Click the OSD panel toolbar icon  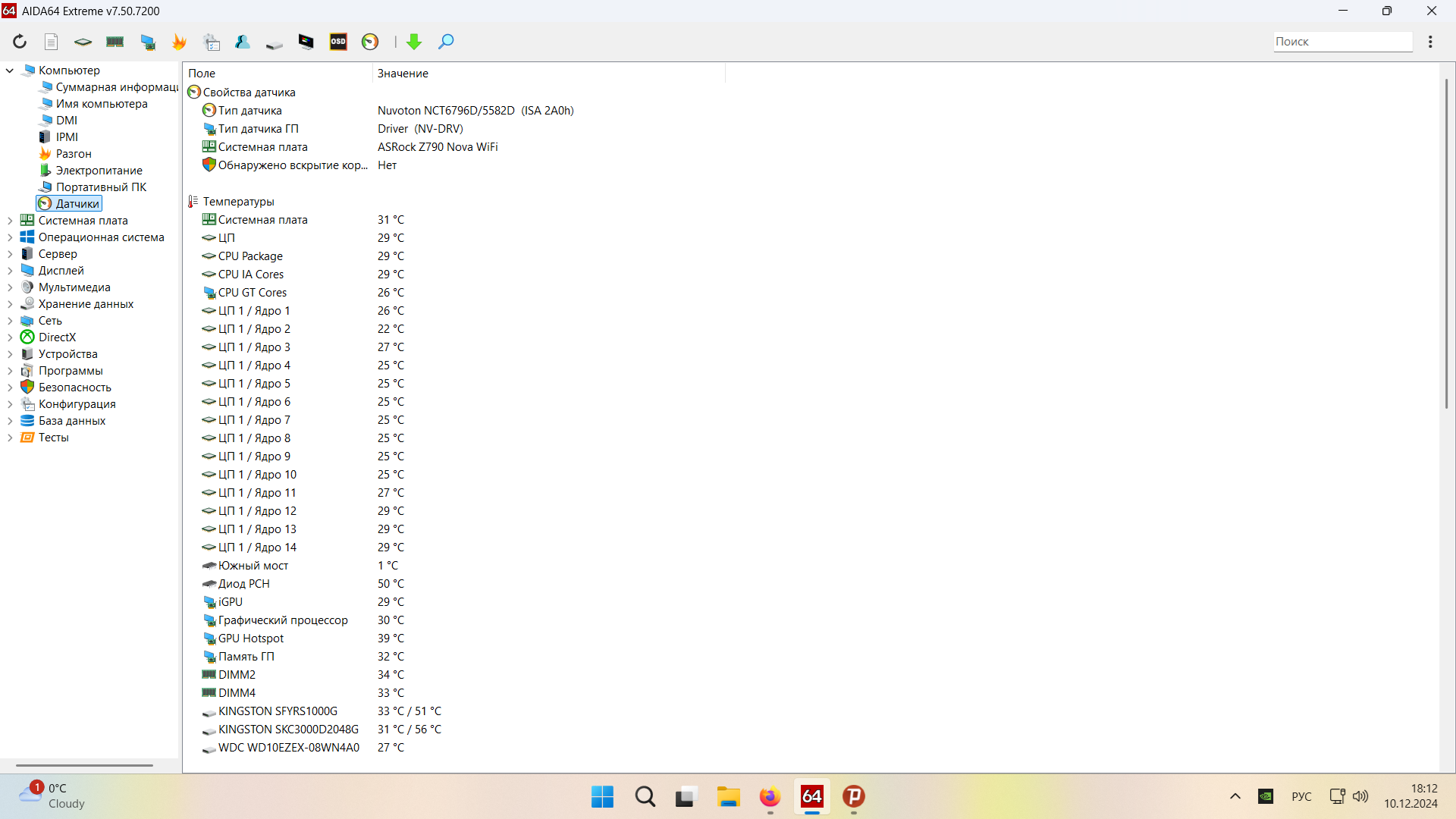coord(338,42)
